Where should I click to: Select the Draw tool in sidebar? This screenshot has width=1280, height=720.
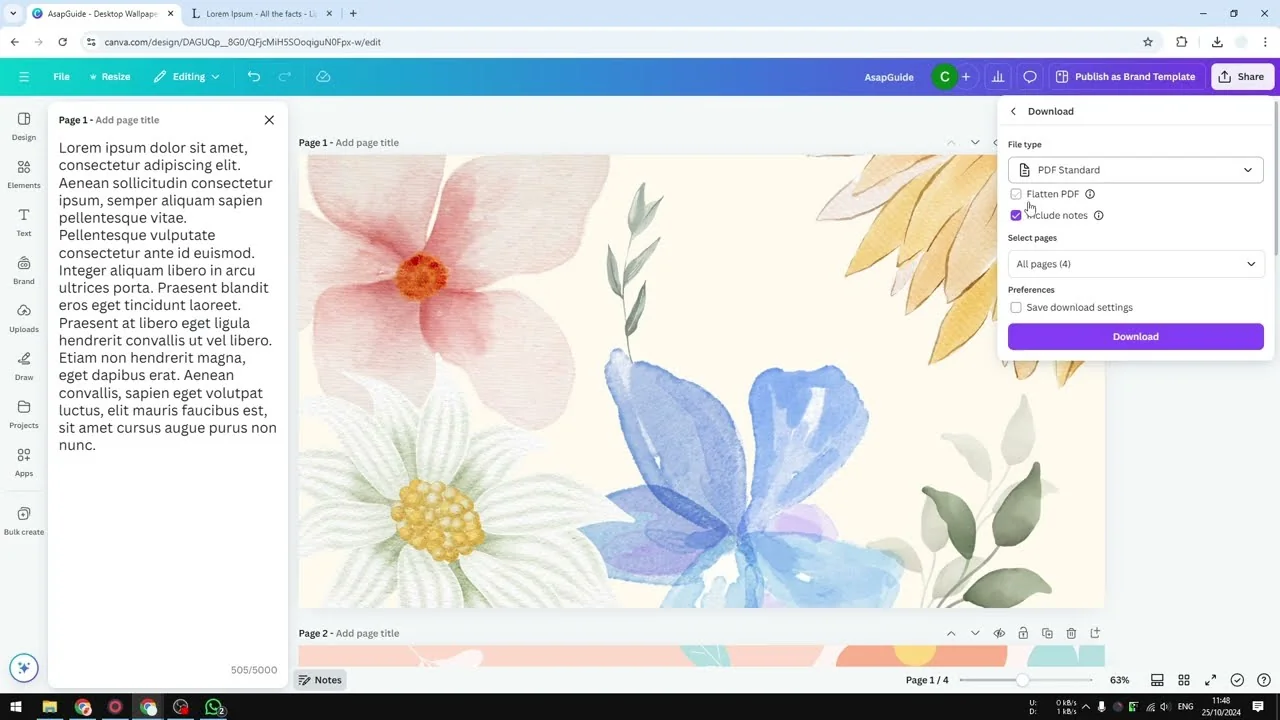point(24,364)
